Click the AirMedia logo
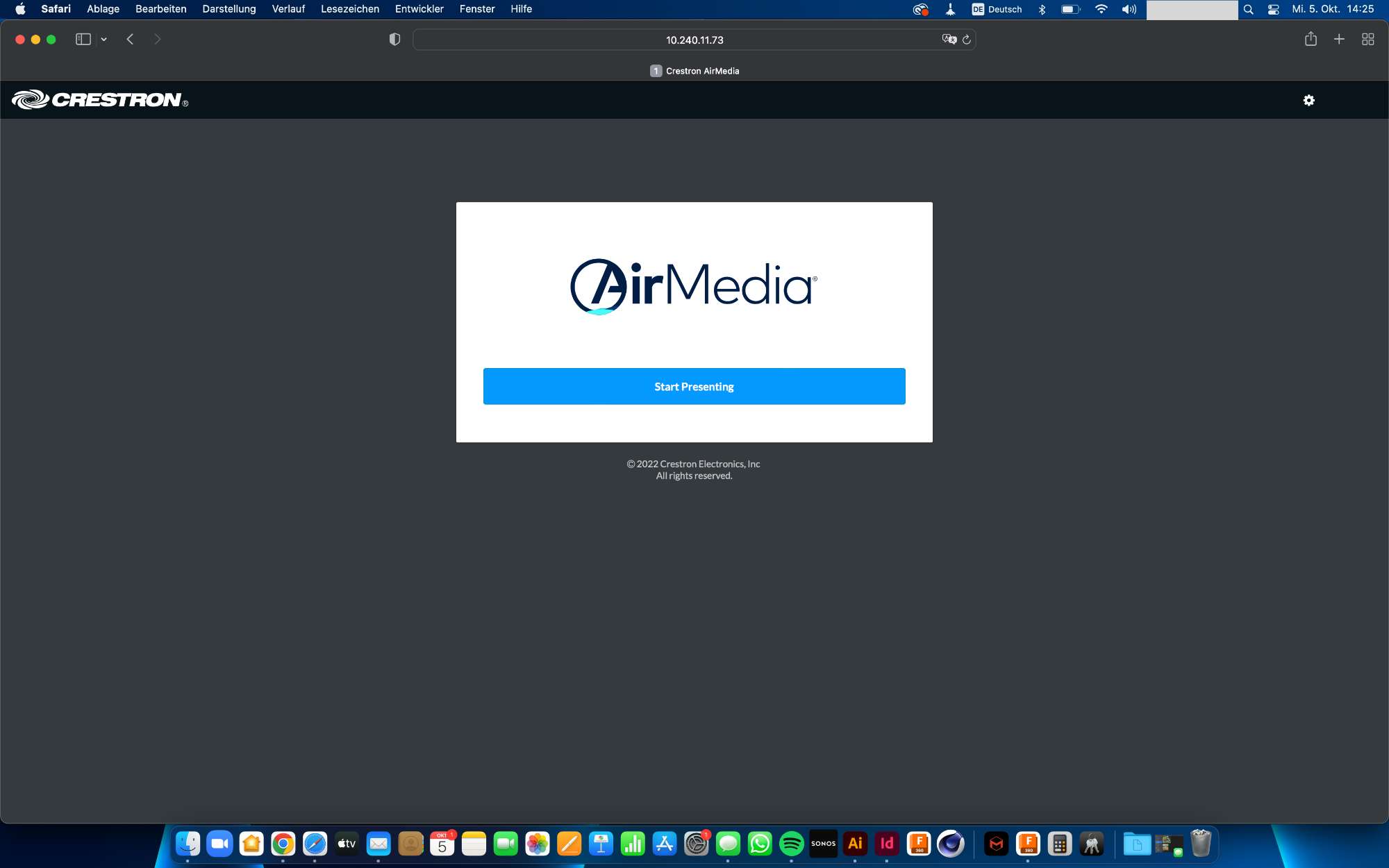1389x868 pixels. click(693, 286)
